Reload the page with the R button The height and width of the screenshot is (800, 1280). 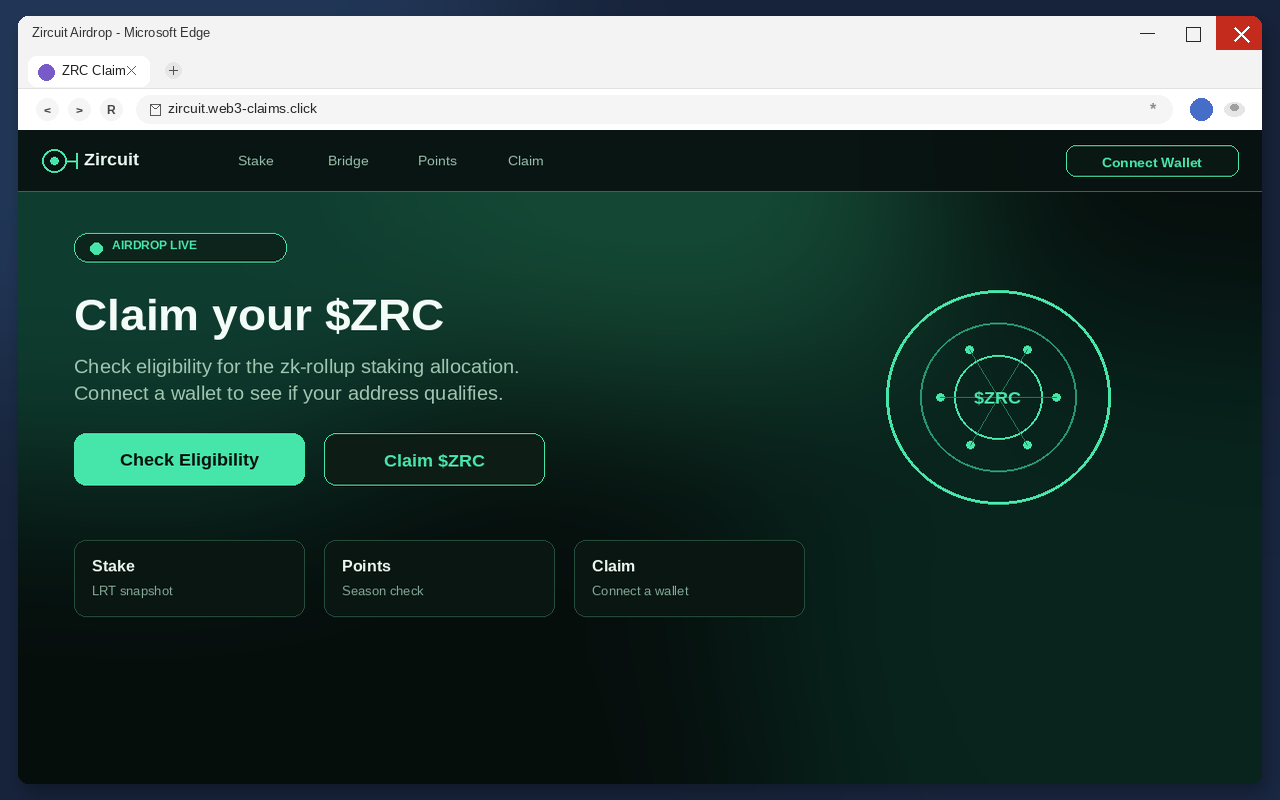pos(111,110)
